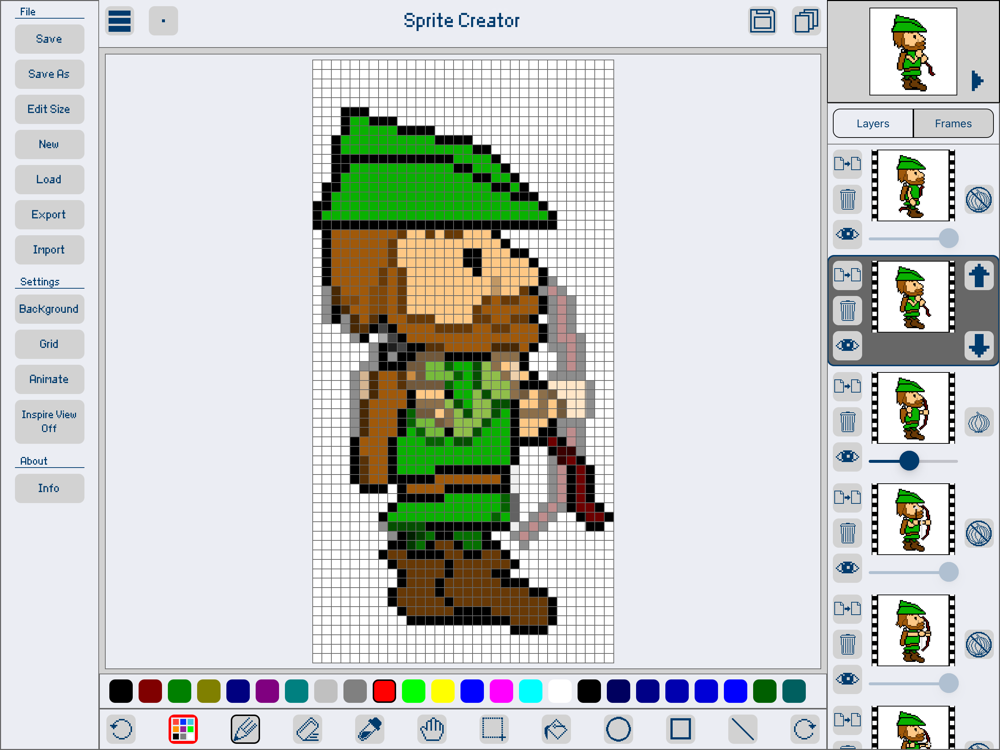Click the Load button
The width and height of the screenshot is (1000, 750).
(49, 179)
